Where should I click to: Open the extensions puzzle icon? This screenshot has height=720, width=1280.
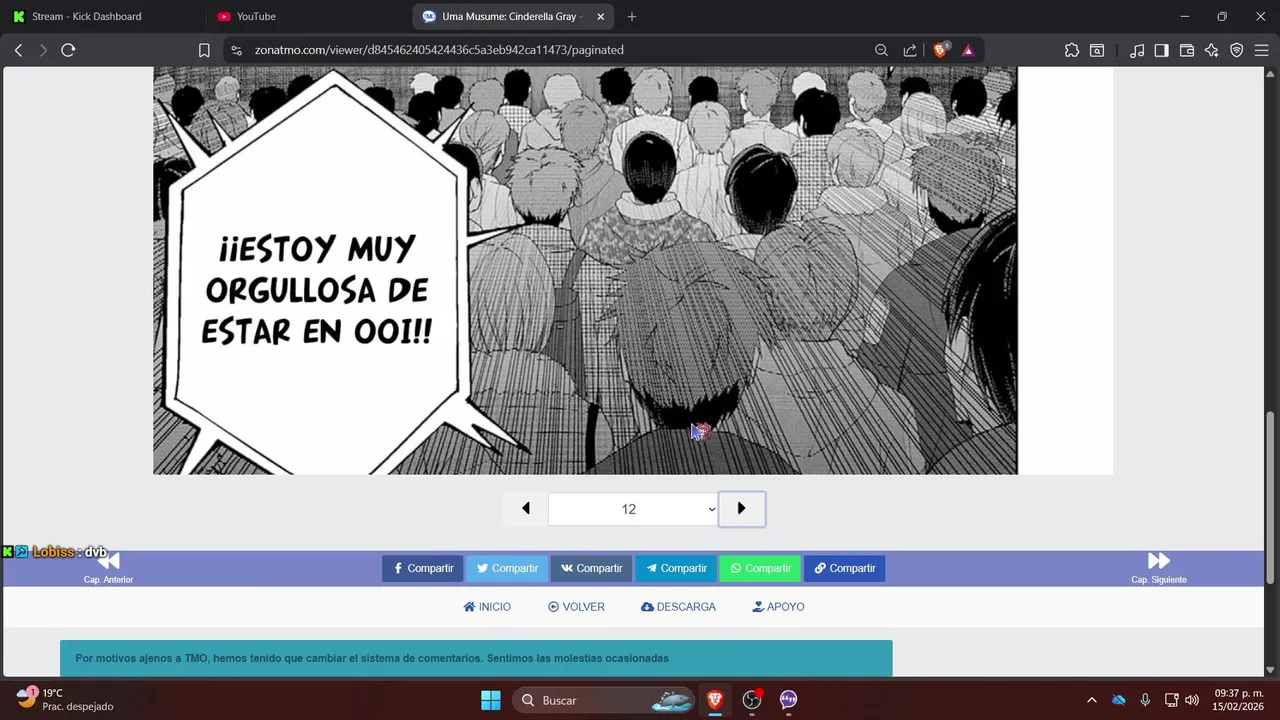coord(1072,50)
